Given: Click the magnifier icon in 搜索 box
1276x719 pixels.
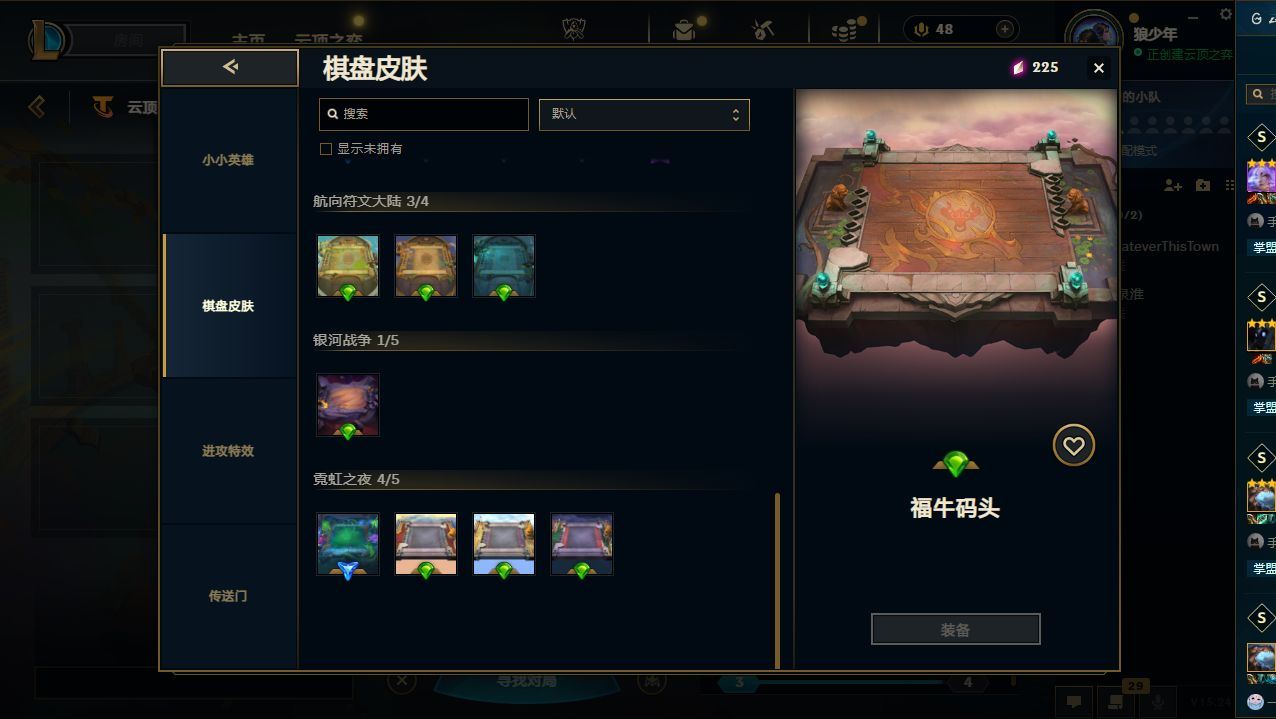Looking at the screenshot, I should point(333,114).
